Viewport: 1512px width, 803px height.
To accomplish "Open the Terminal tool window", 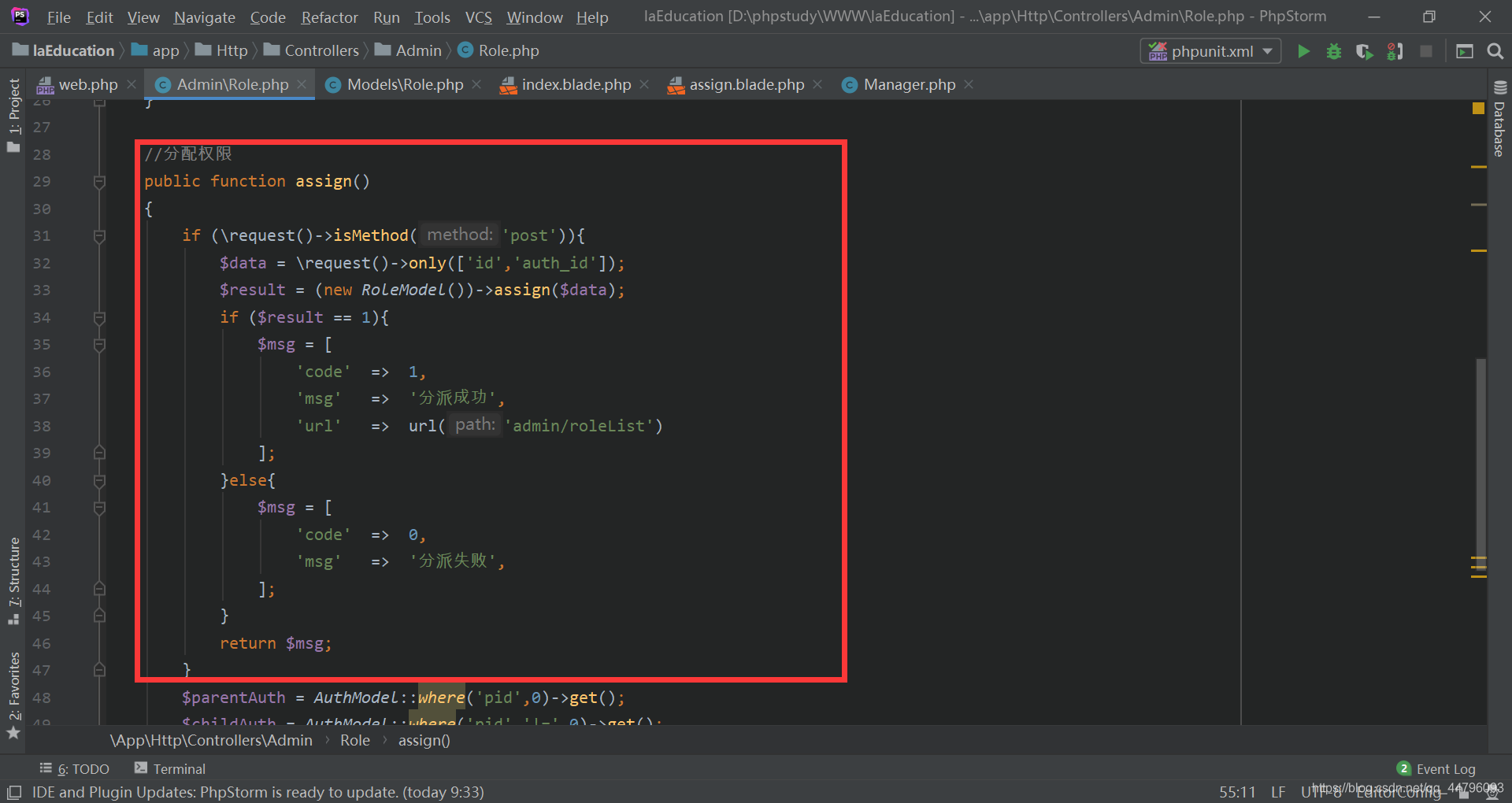I will [170, 769].
